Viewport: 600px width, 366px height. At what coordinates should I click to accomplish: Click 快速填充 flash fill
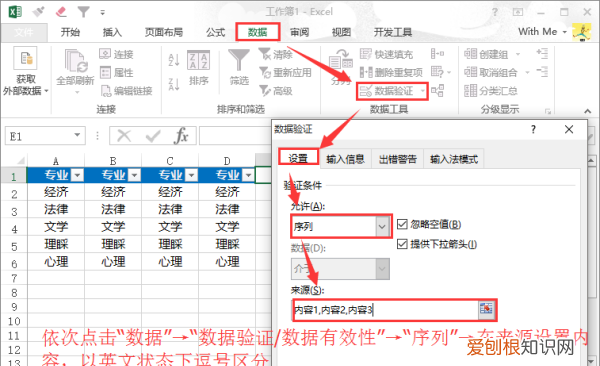386,54
